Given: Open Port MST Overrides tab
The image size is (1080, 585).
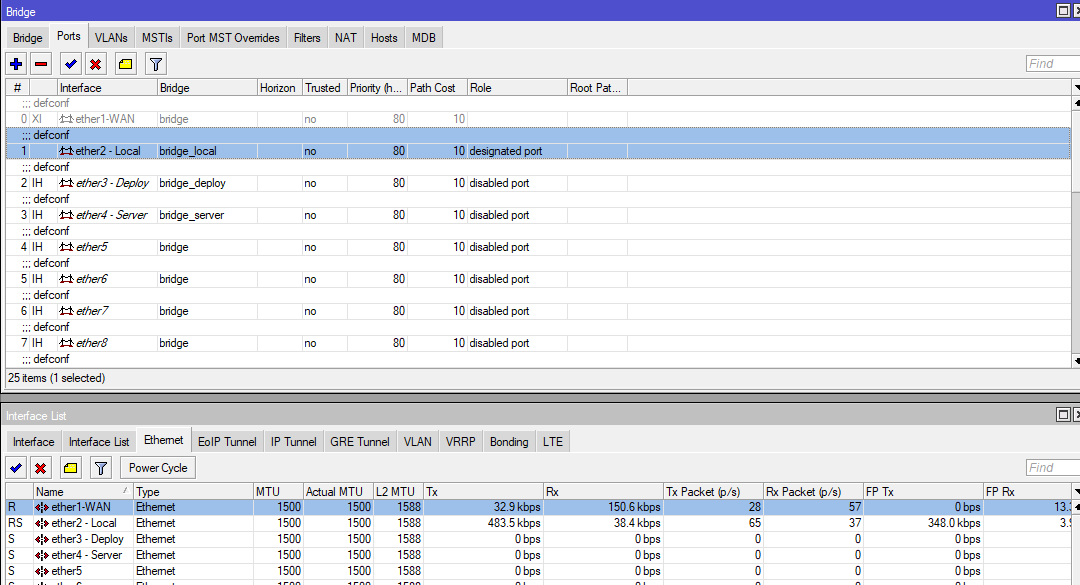Looking at the screenshot, I should (x=233, y=38).
